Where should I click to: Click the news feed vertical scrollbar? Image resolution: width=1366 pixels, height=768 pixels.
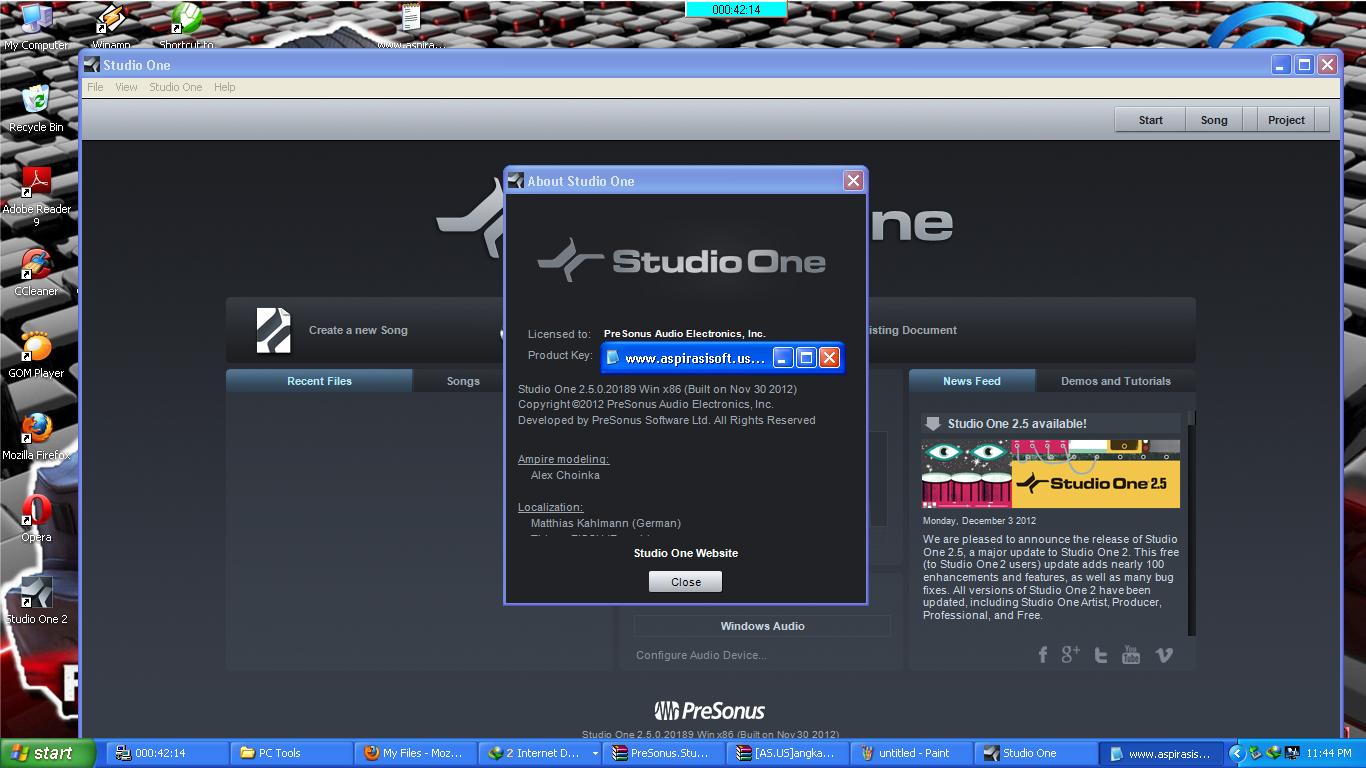coord(1191,523)
